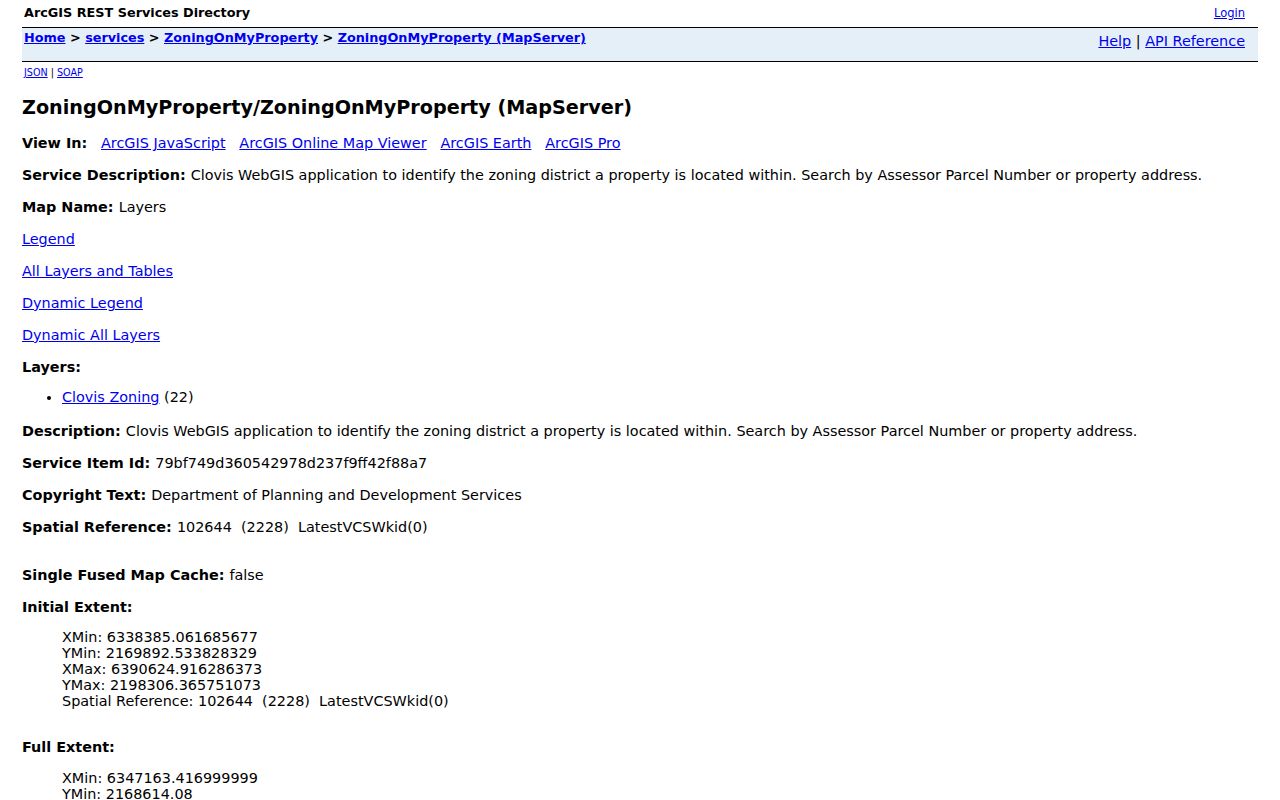View the JSON format of the service
Image resolution: width=1280 pixels, height=800 pixels.
(36, 73)
